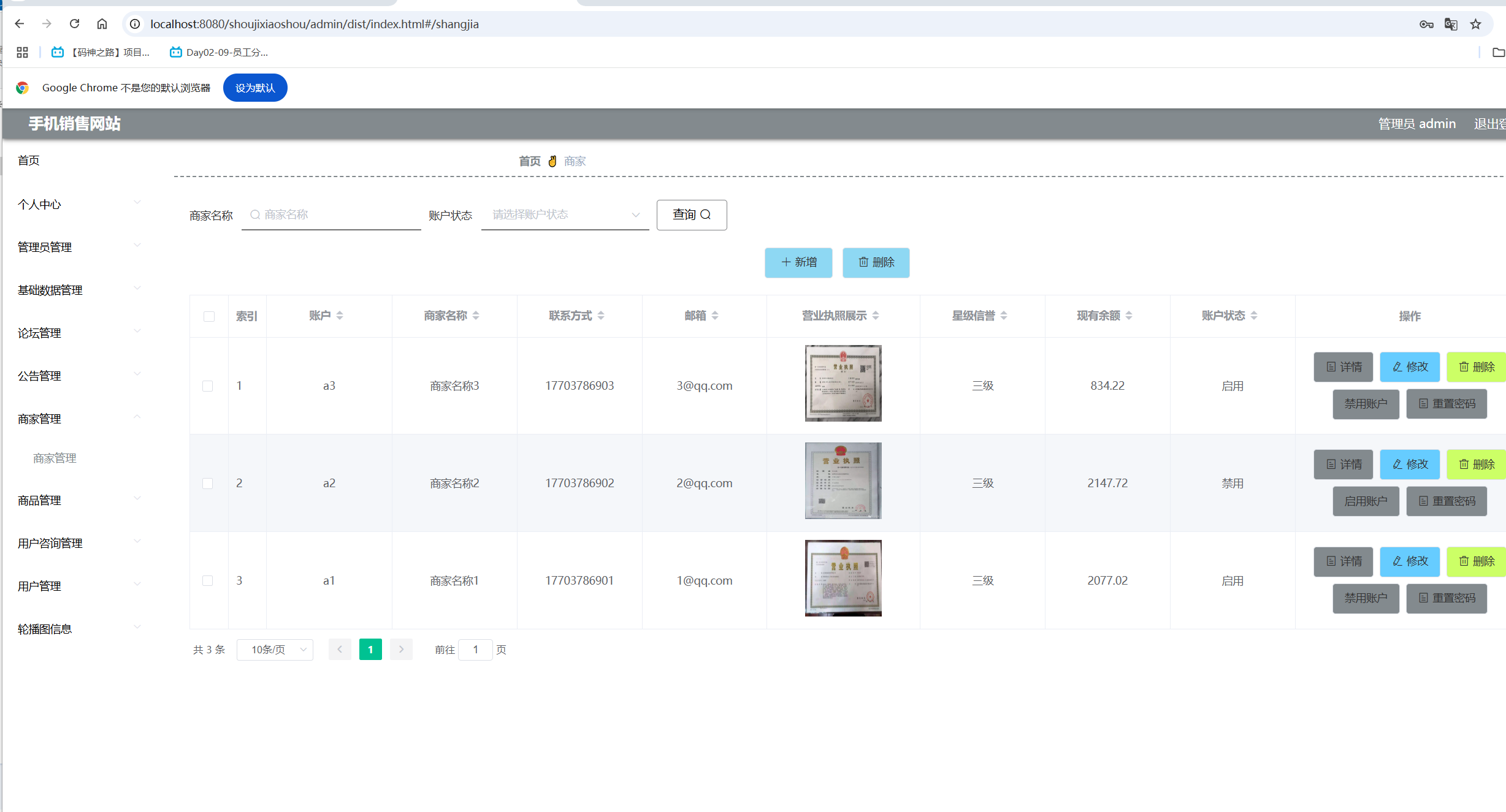Click the green 删除 button for a2

tap(1475, 465)
